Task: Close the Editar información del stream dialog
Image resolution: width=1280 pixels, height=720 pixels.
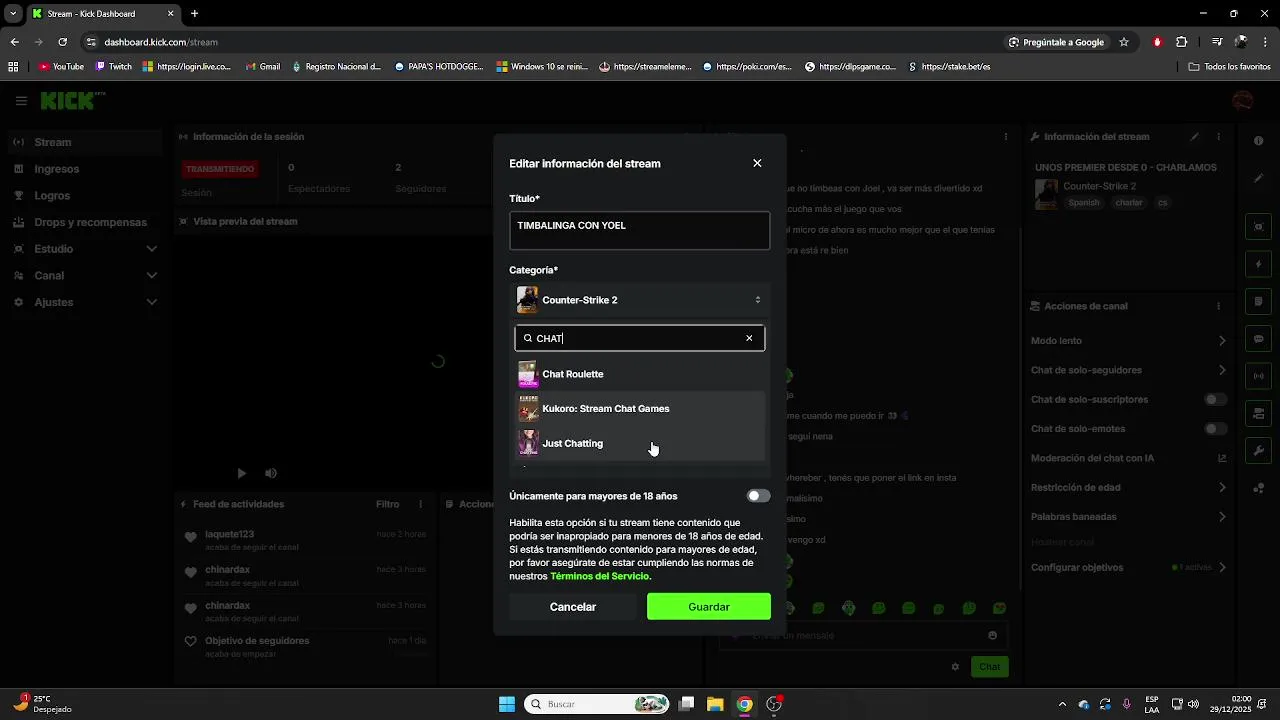Action: pyautogui.click(x=757, y=163)
